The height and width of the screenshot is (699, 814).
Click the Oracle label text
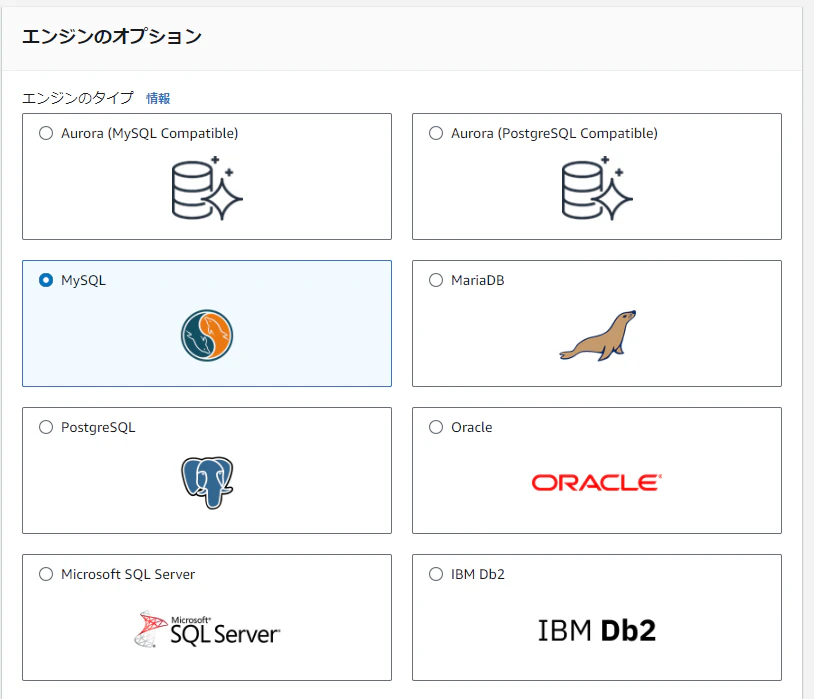tap(471, 427)
